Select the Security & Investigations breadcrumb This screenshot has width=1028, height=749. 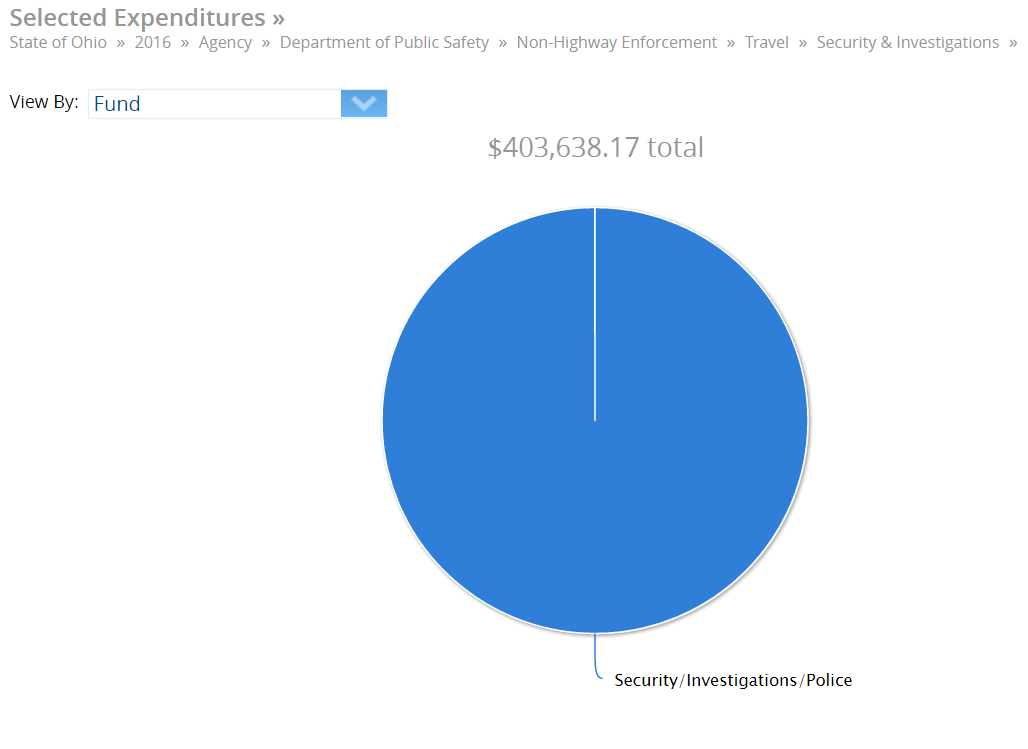[907, 42]
